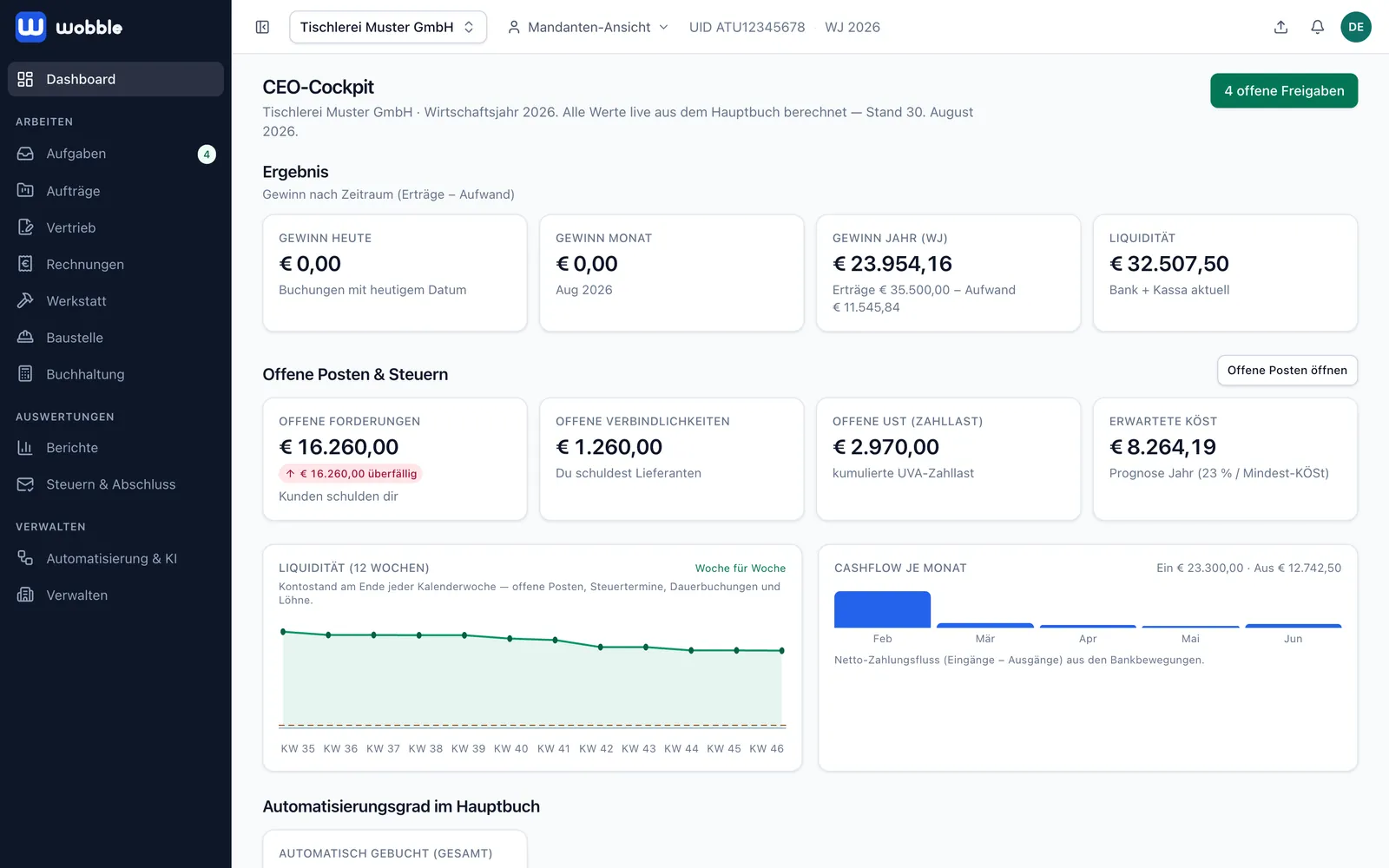The width and height of the screenshot is (1389, 868).
Task: Click the Offene USt value € 2.970,00
Action: click(885, 447)
